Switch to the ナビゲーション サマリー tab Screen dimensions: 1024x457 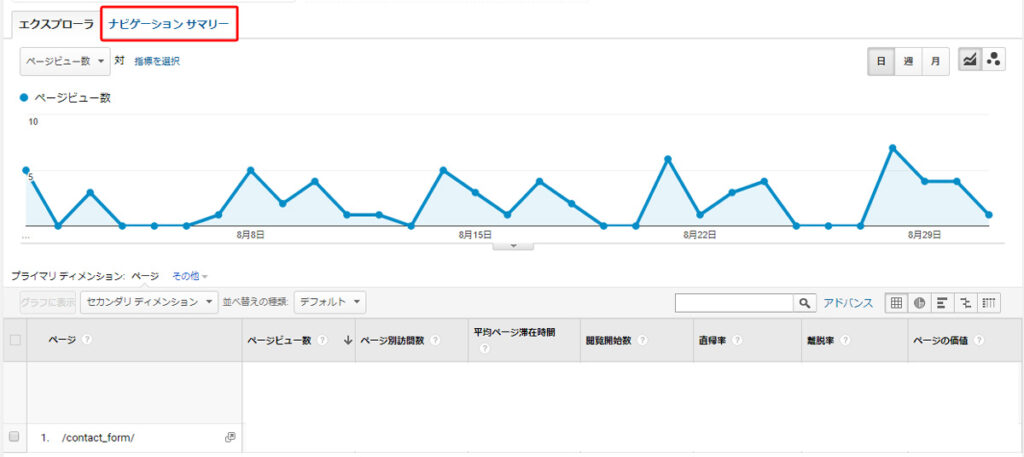(x=169, y=23)
